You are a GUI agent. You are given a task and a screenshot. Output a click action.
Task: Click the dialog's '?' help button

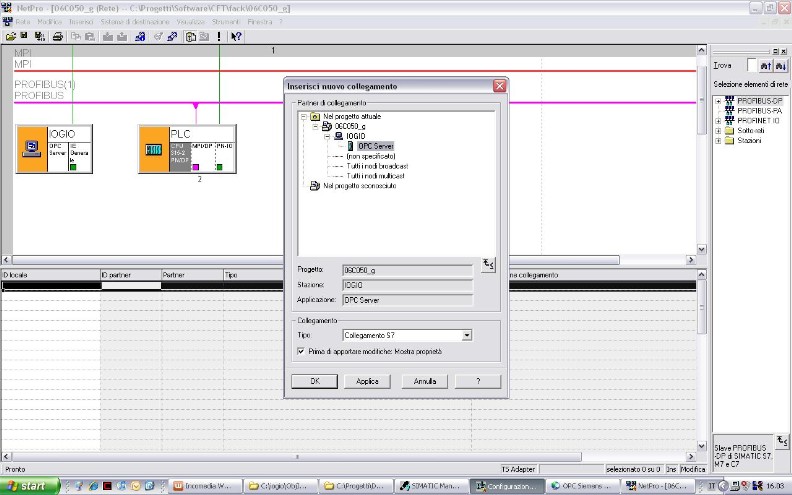pos(478,381)
